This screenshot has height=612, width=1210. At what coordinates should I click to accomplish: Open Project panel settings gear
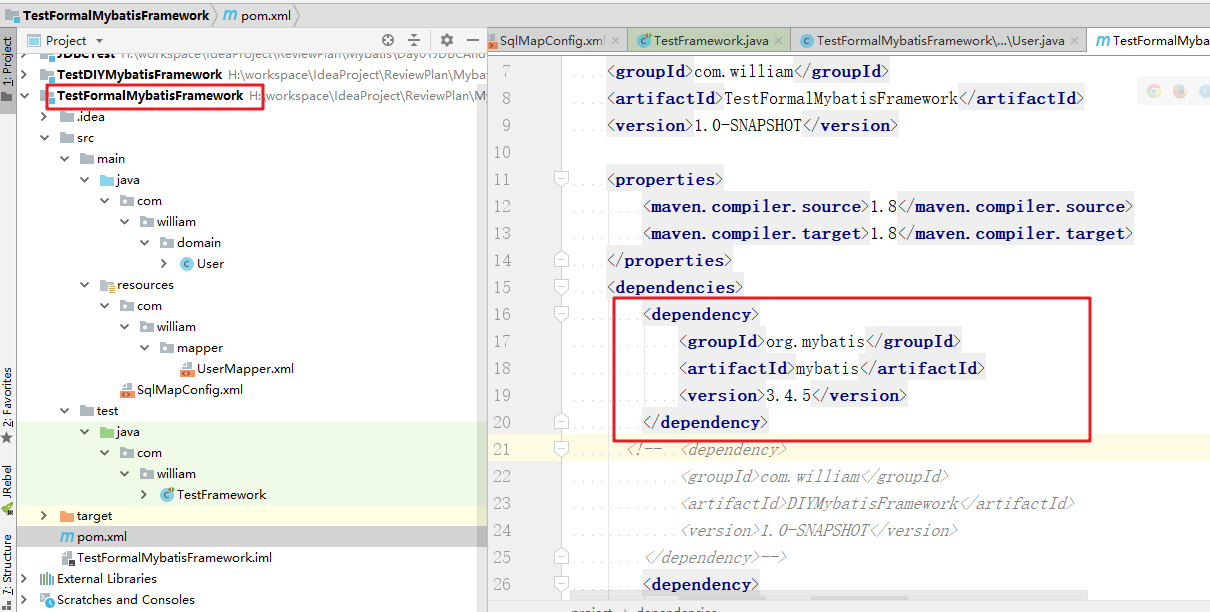[446, 41]
